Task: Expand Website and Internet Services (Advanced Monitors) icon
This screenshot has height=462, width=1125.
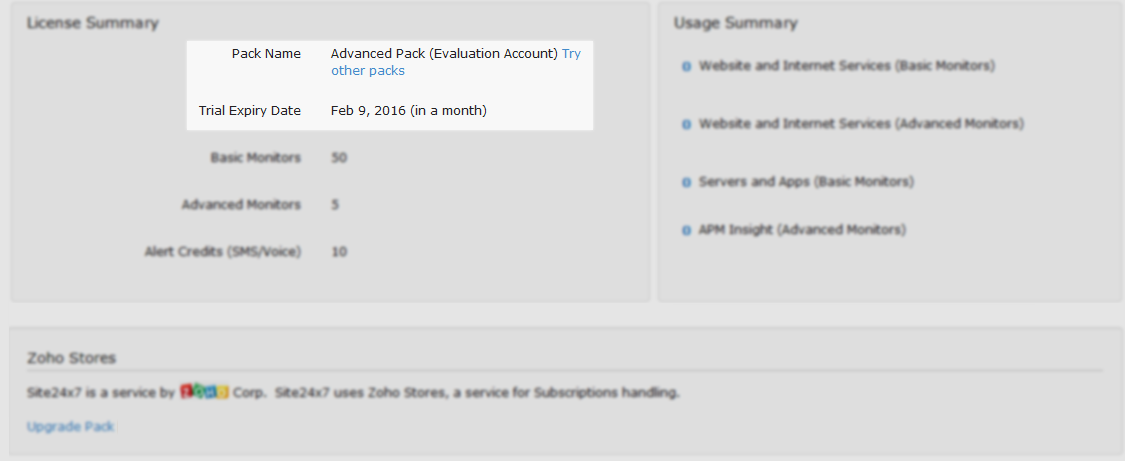Action: [687, 125]
